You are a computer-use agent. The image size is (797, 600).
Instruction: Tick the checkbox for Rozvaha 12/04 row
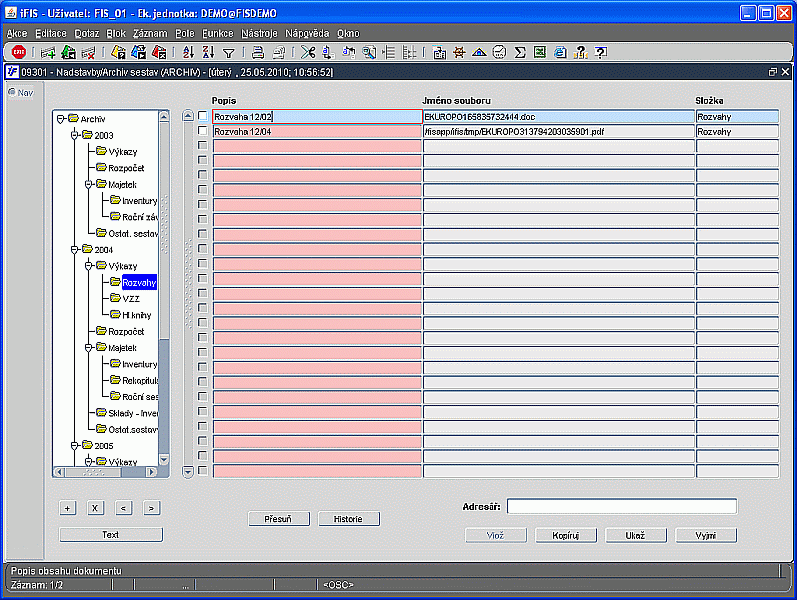click(203, 131)
